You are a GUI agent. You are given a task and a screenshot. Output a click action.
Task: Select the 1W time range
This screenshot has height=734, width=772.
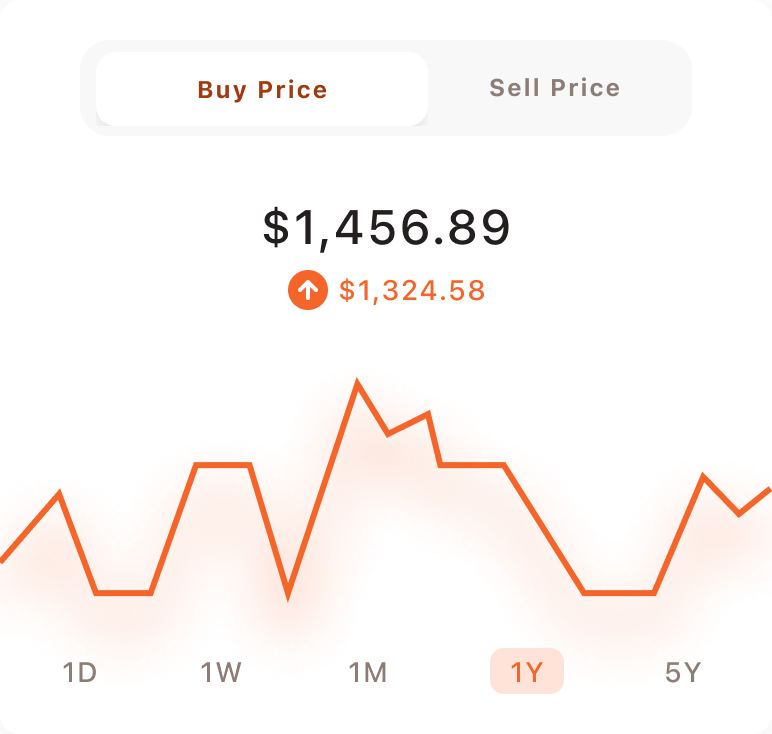[x=221, y=672]
